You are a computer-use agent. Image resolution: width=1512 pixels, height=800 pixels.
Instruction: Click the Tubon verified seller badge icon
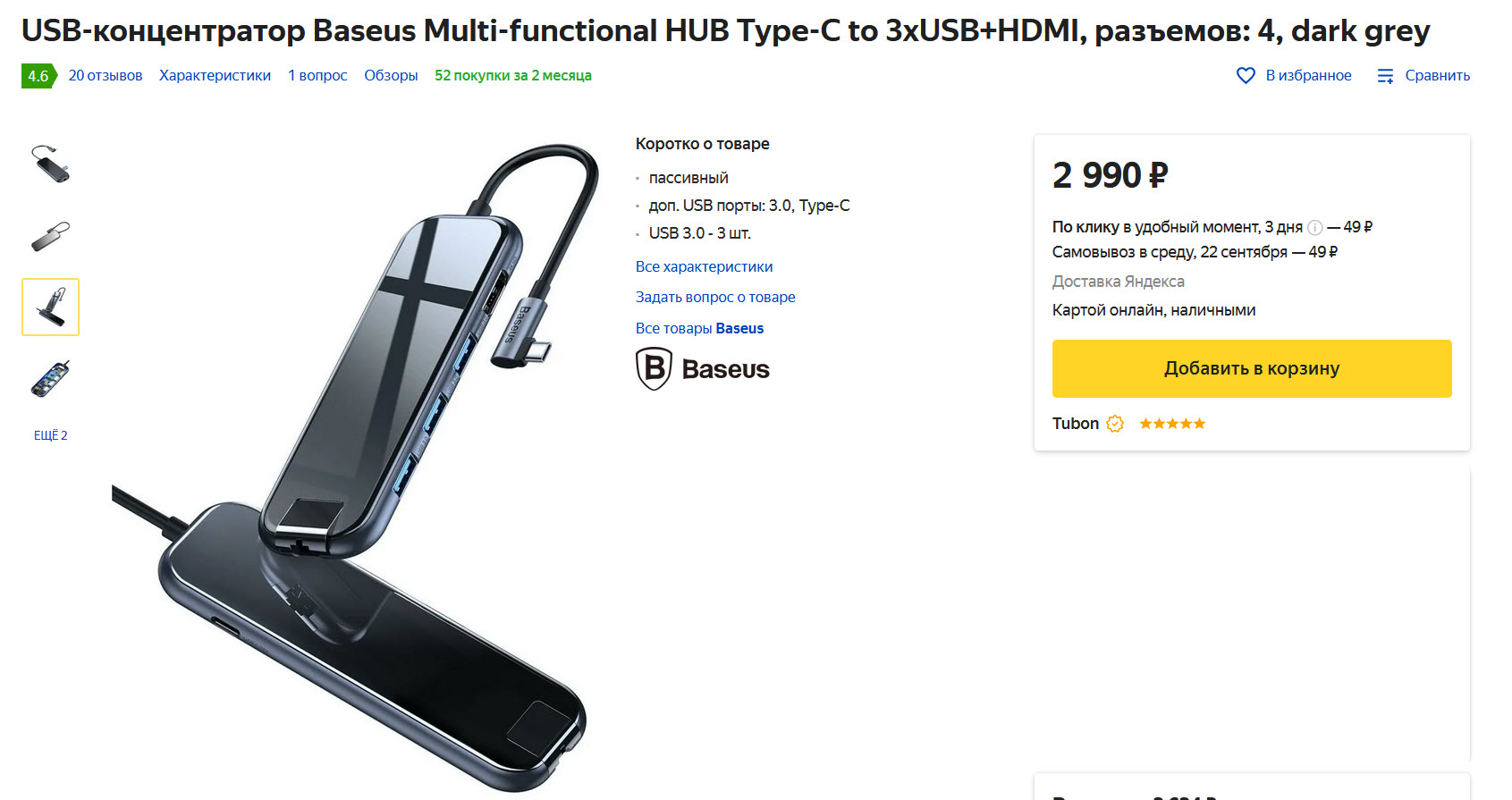1115,424
